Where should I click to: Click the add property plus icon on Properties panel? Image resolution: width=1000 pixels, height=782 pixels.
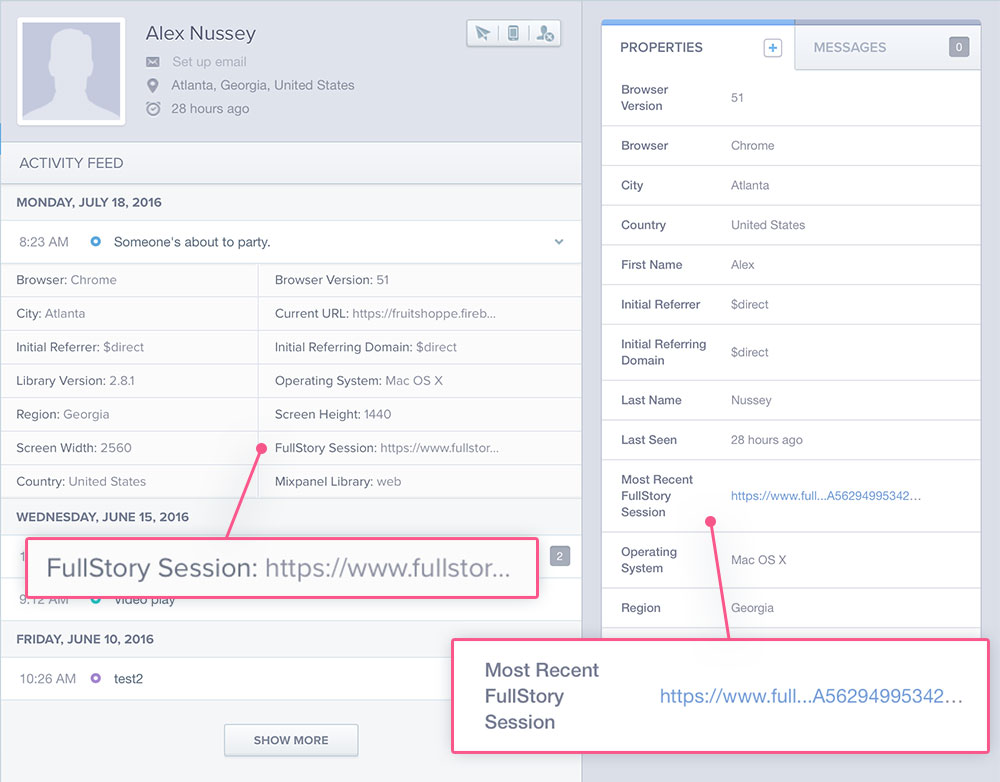[771, 46]
